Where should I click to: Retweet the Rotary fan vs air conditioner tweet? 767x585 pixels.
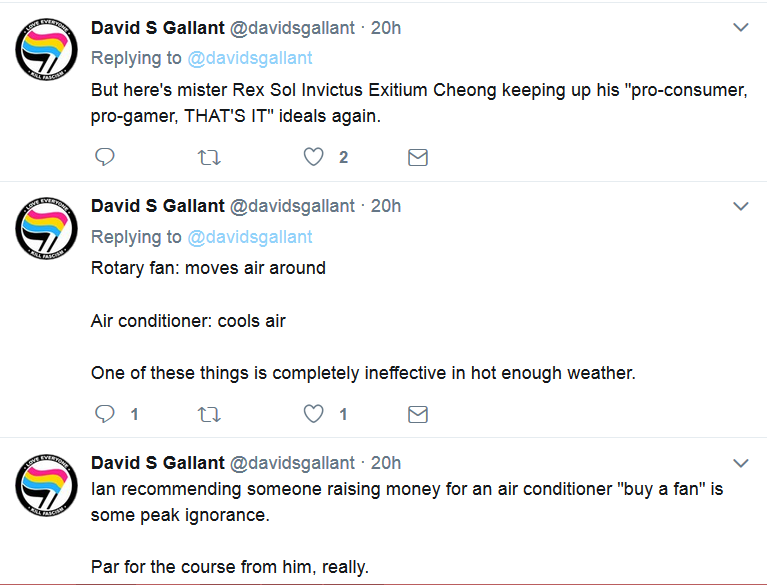pos(209,415)
